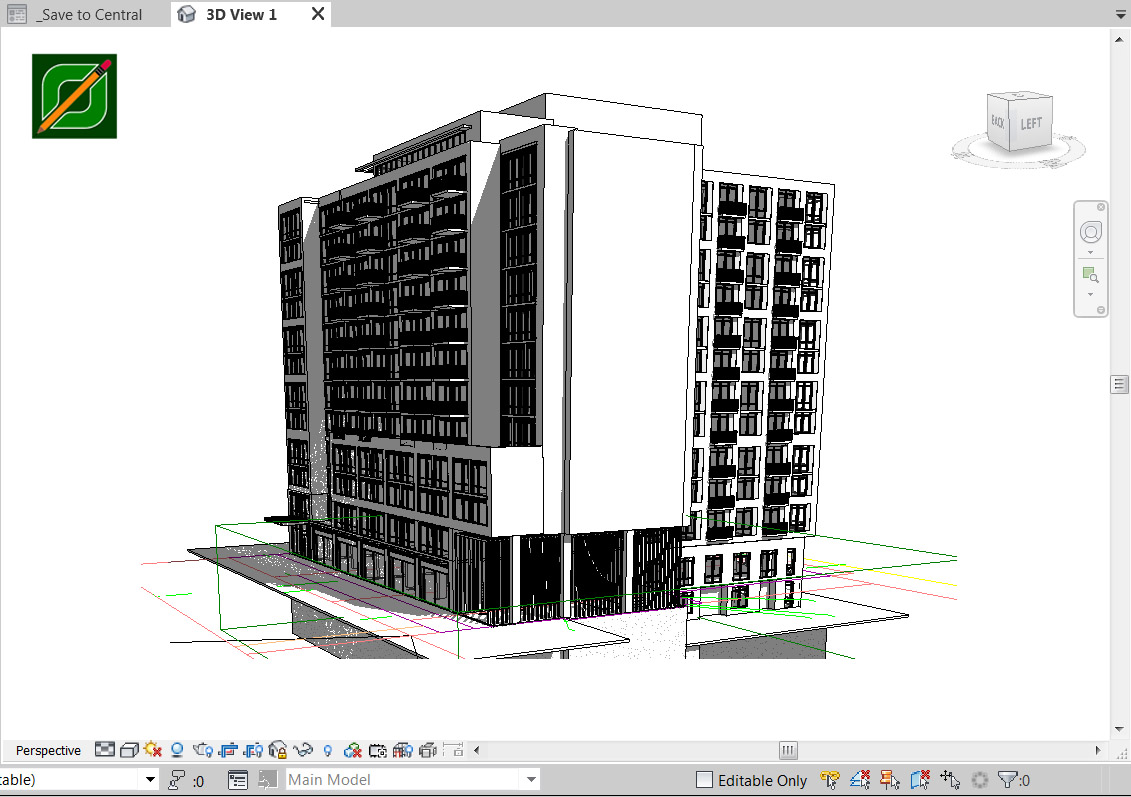Click the LEFT face of the ViewCube
Image resolution: width=1131 pixels, height=797 pixels.
point(1031,124)
